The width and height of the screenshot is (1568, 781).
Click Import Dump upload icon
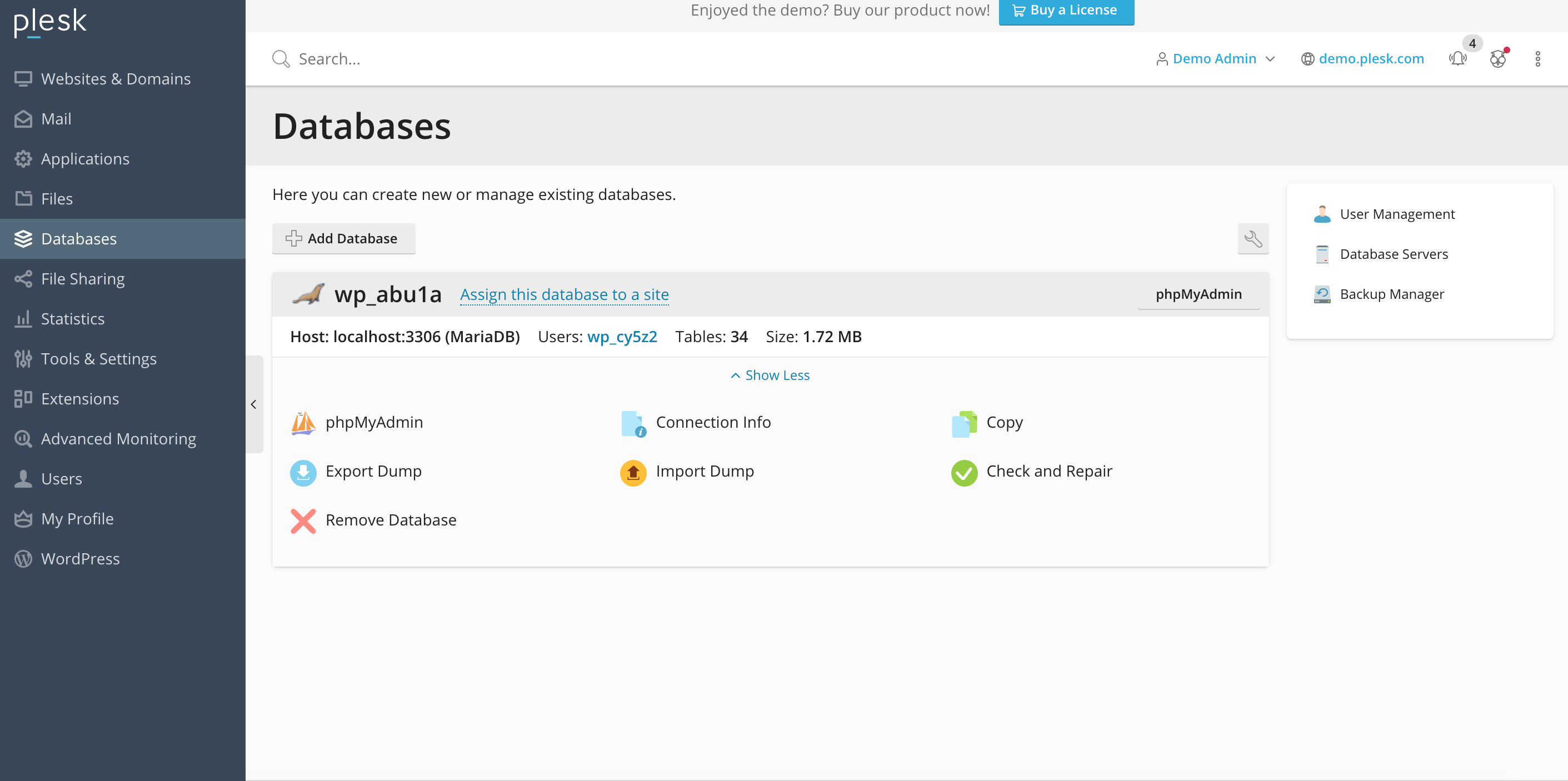[x=633, y=473]
